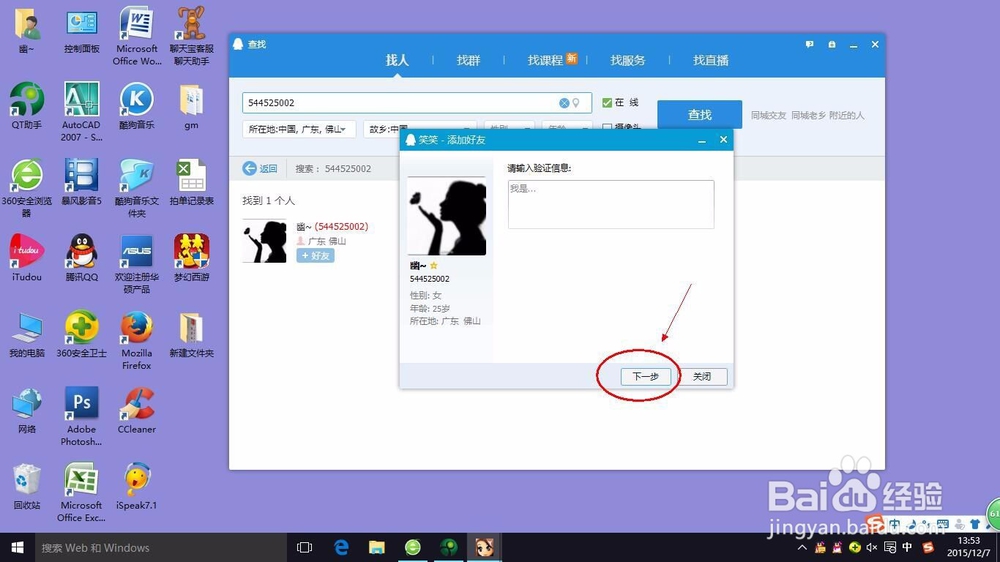Switch to the 找群 tab
The width and height of the screenshot is (1000, 562).
[x=468, y=61]
